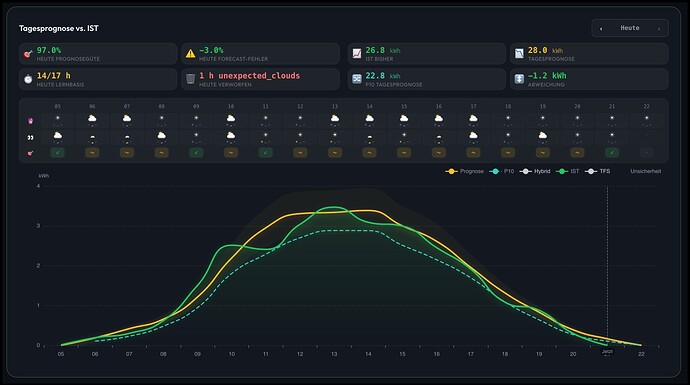This screenshot has height=385, width=690.
Task: Click the Heute date selector label
Action: tap(630, 28)
